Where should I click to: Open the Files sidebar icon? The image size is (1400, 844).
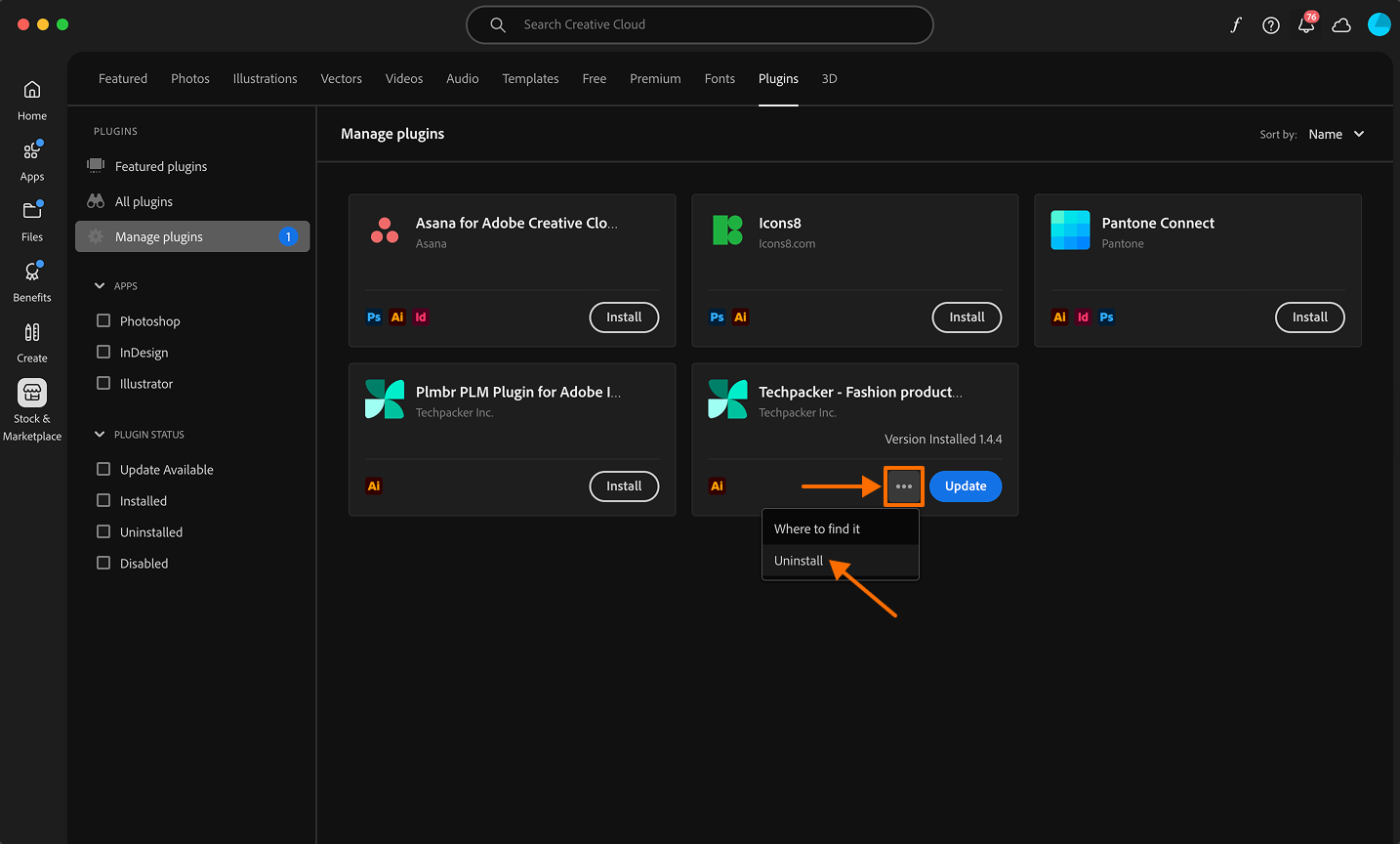[32, 221]
